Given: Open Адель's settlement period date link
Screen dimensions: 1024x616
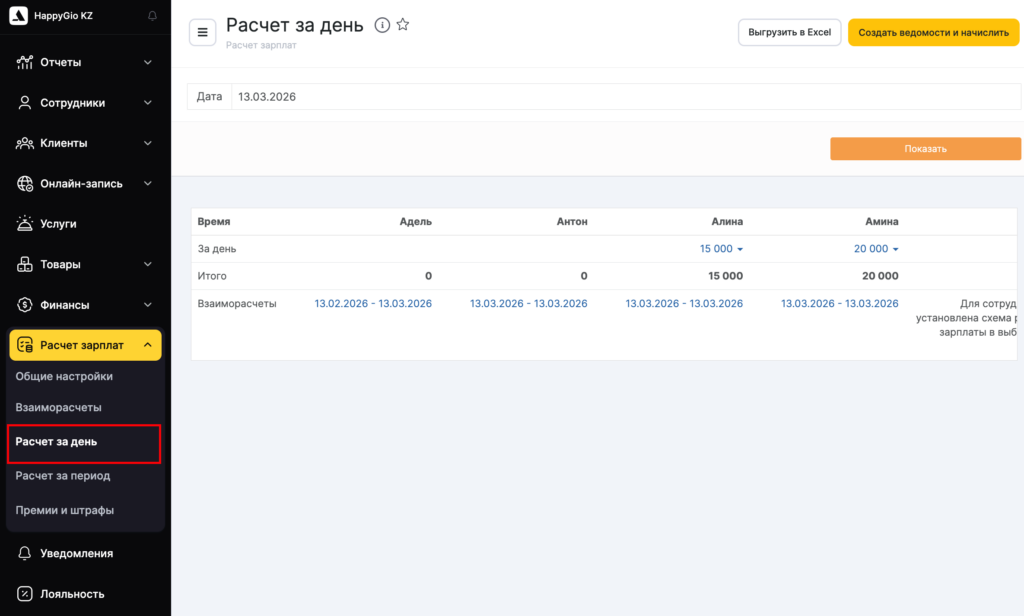Looking at the screenshot, I should [x=373, y=303].
